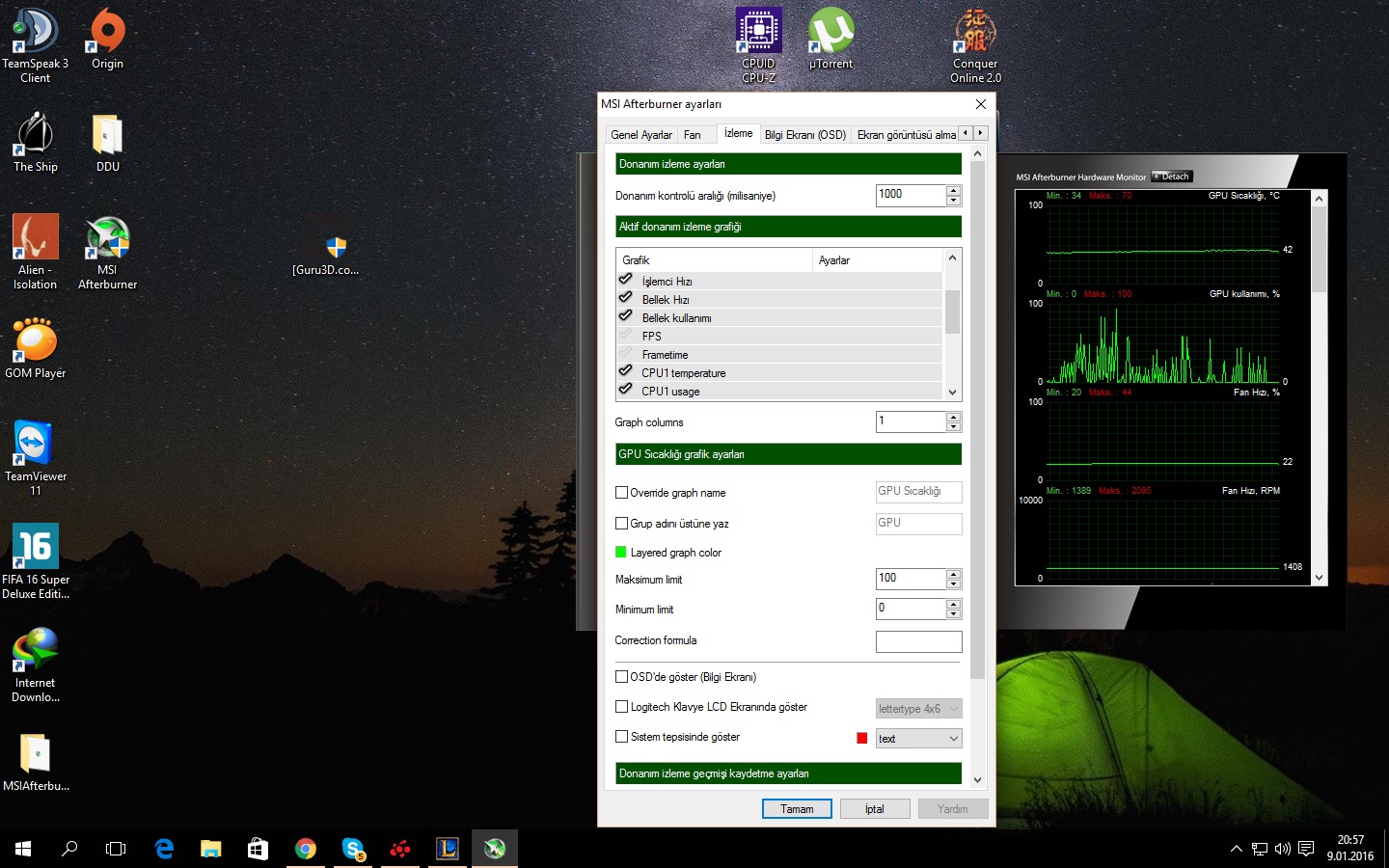
Task: Click the Tamam button
Action: [x=797, y=809]
